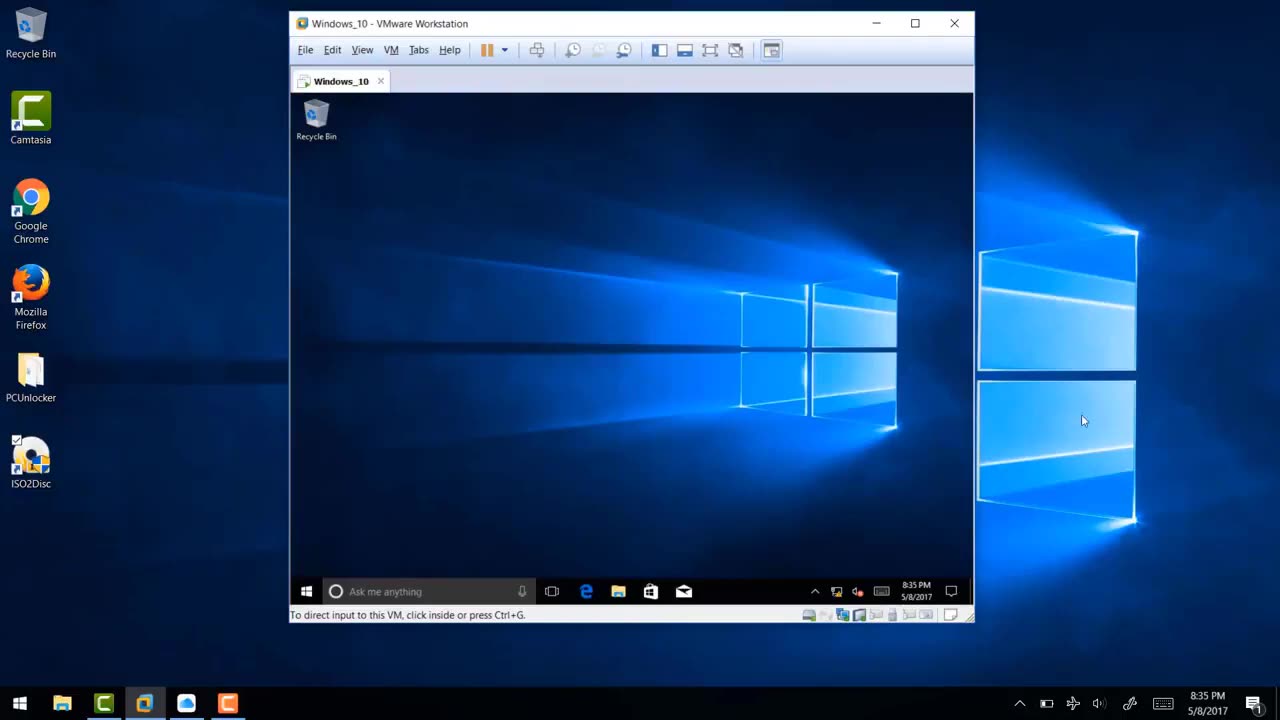Viewport: 1280px width, 720px height.
Task: Select Mozilla Firefox desktop shortcut
Action: (31, 298)
